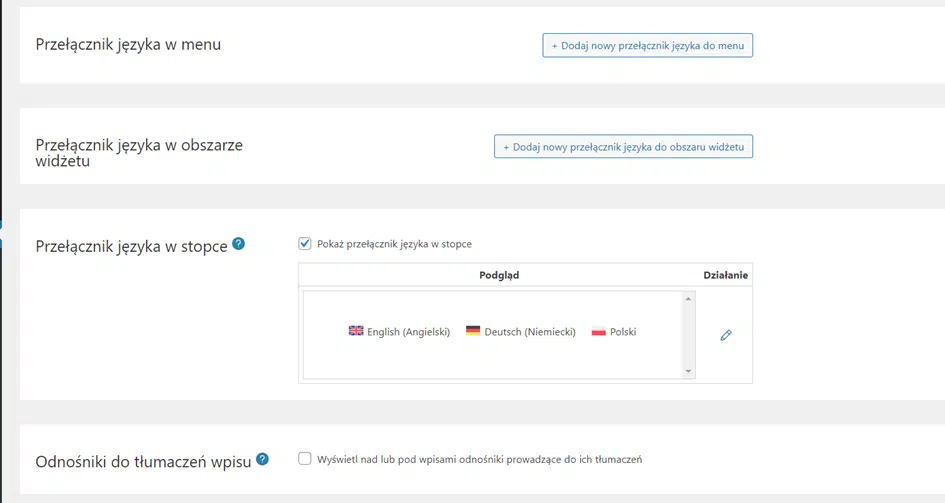The height and width of the screenshot is (503, 945).
Task: Click the Działanie column header
Action: (725, 275)
